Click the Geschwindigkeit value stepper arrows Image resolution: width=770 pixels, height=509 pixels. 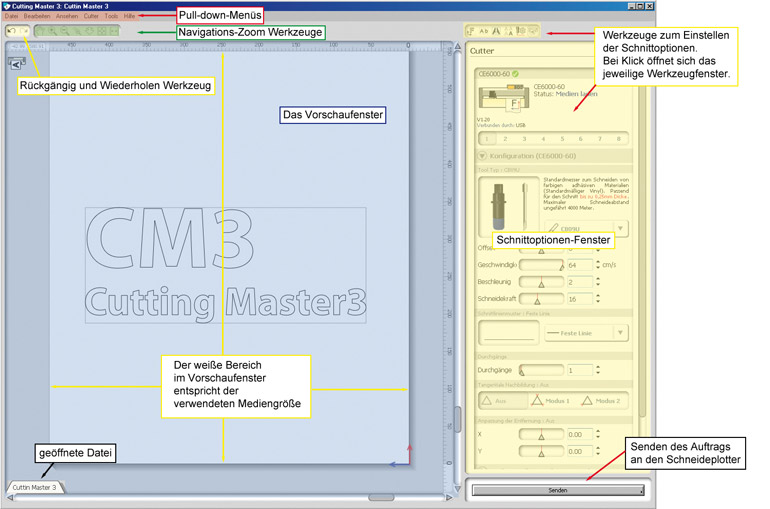tap(598, 265)
